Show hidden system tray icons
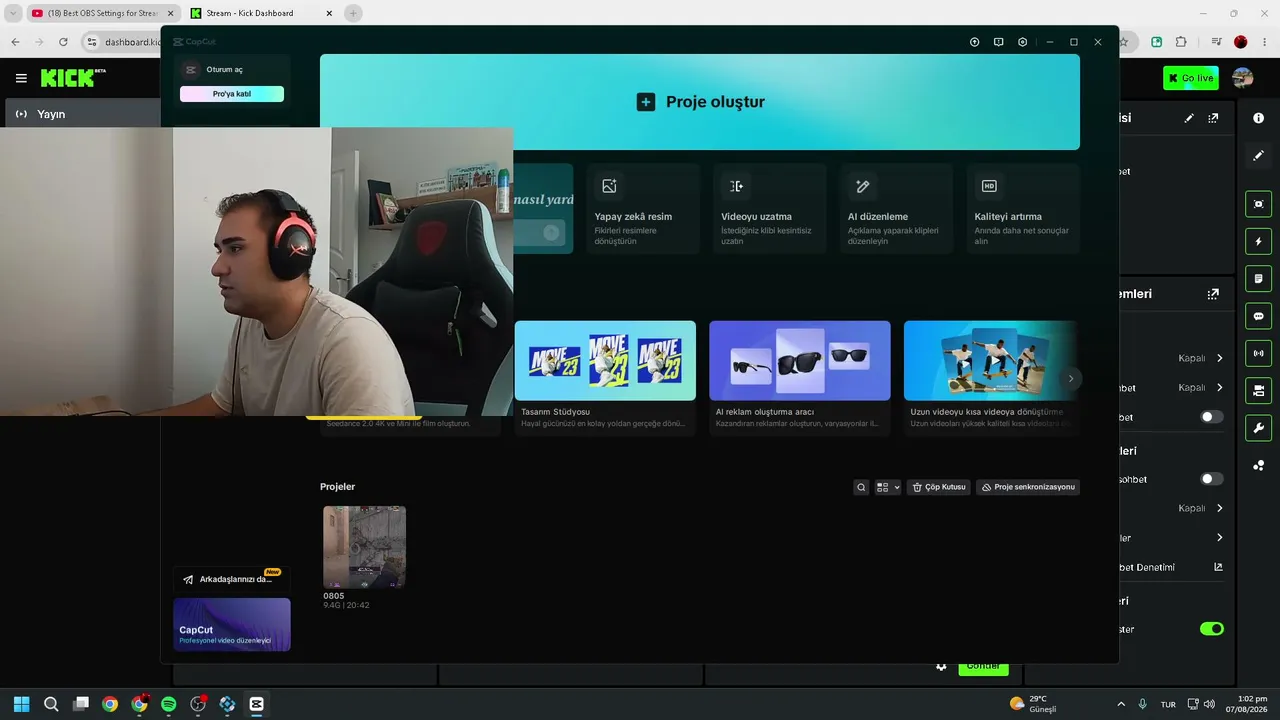Image resolution: width=1280 pixels, height=720 pixels. (x=1121, y=704)
